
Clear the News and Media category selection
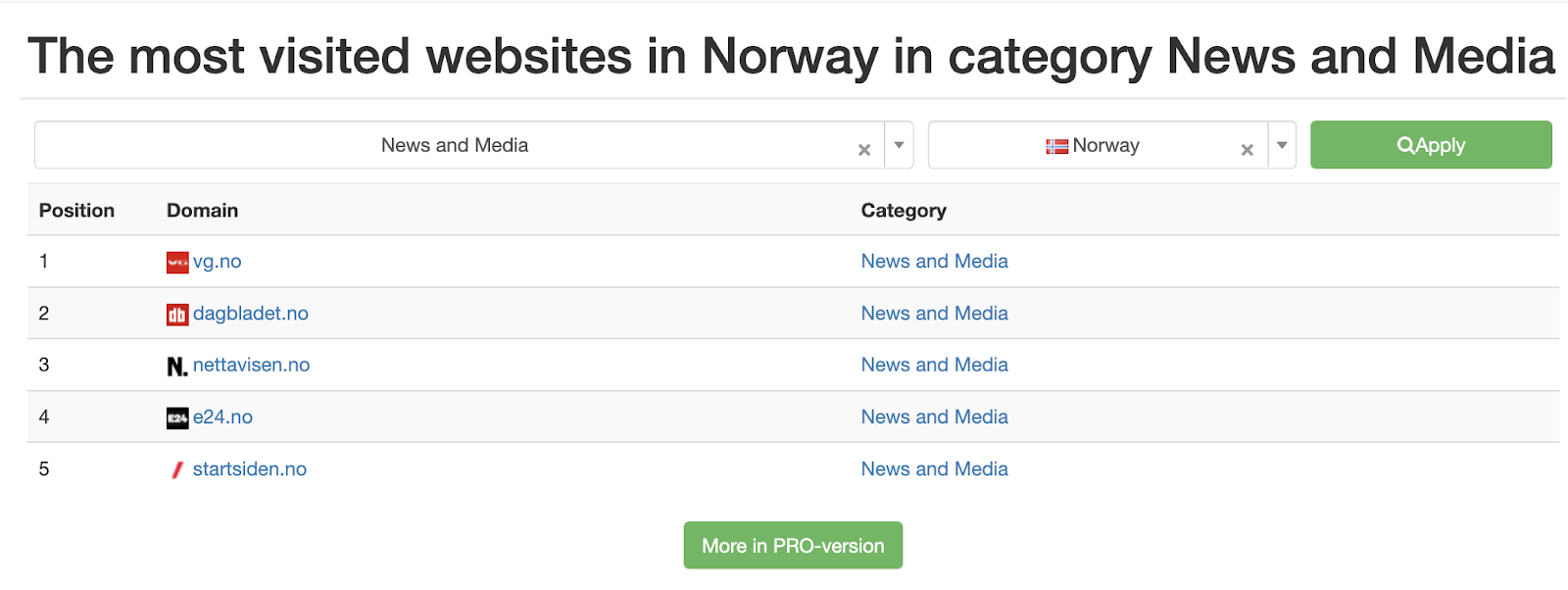864,150
